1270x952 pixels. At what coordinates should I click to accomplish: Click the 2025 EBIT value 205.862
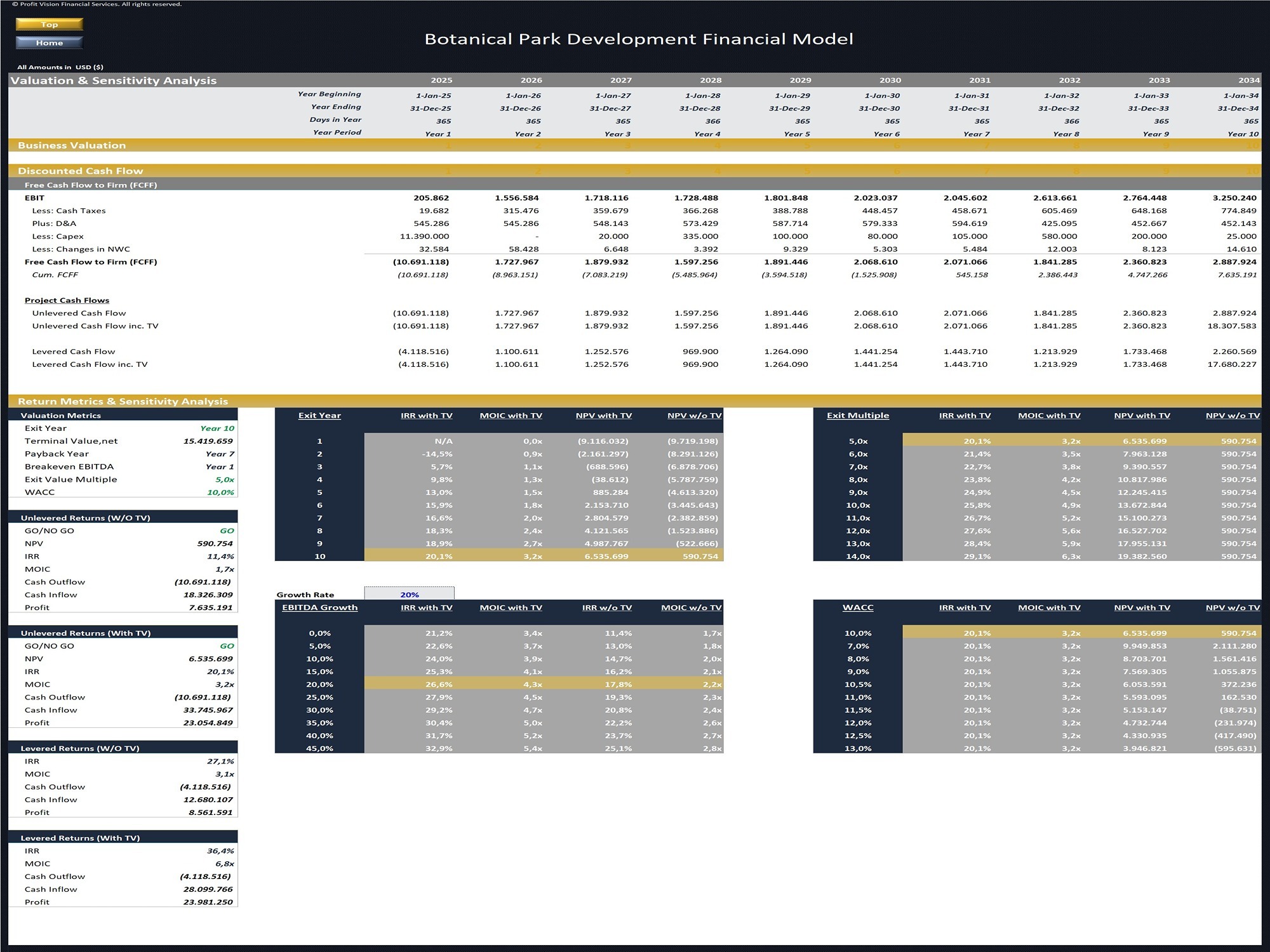pyautogui.click(x=431, y=198)
